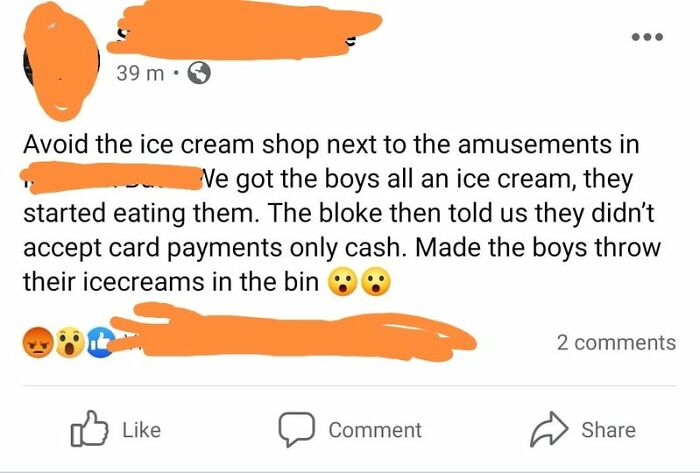Click the arrow icon beside Share

click(549, 429)
